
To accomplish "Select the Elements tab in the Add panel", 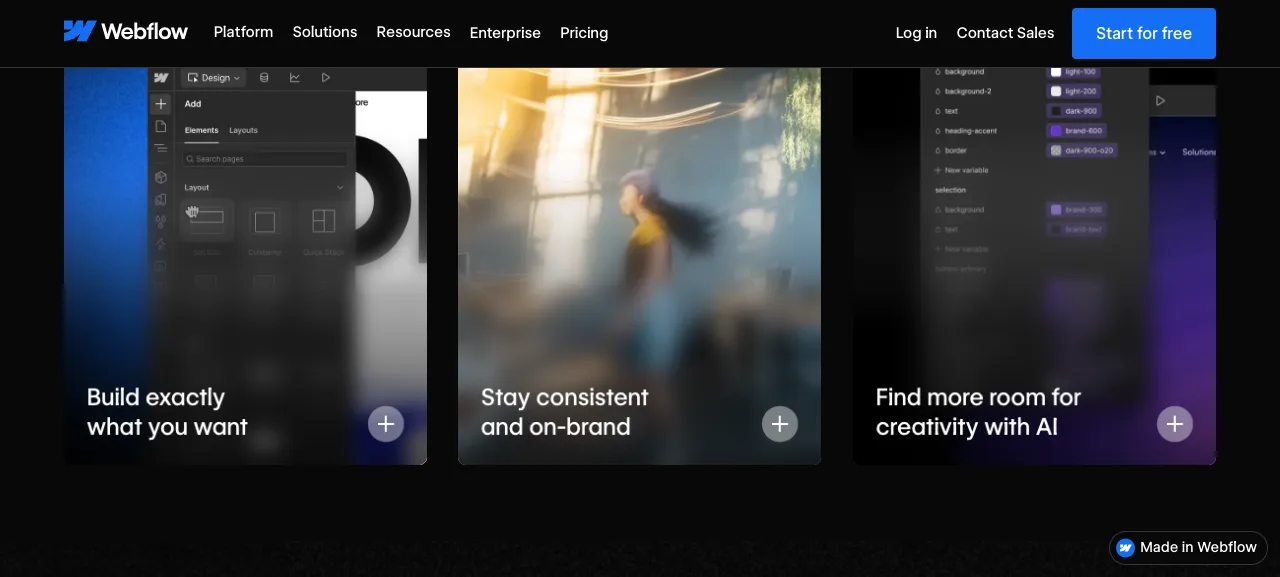I will (201, 130).
